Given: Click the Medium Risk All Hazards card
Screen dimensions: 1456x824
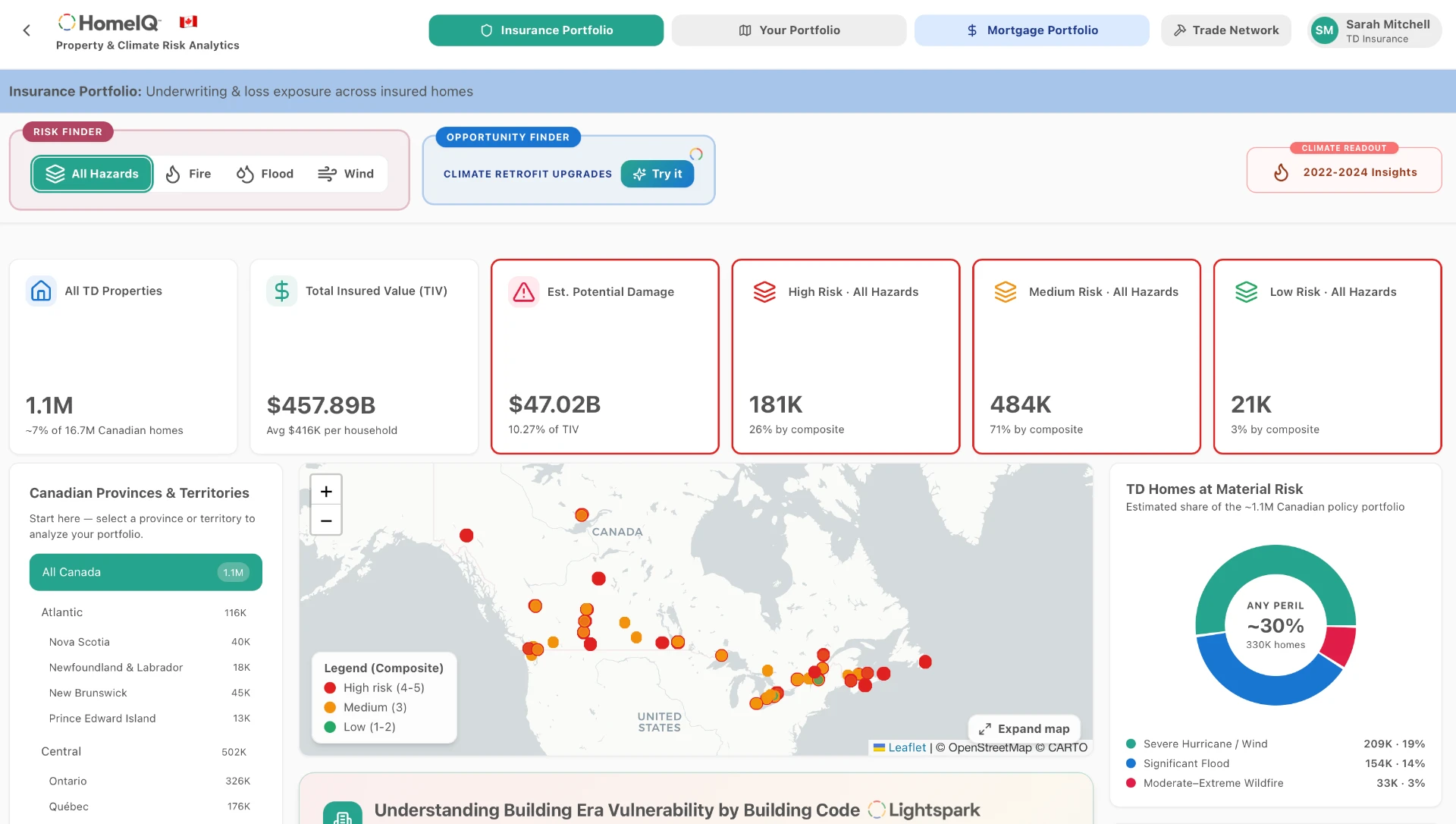Looking at the screenshot, I should point(1087,357).
